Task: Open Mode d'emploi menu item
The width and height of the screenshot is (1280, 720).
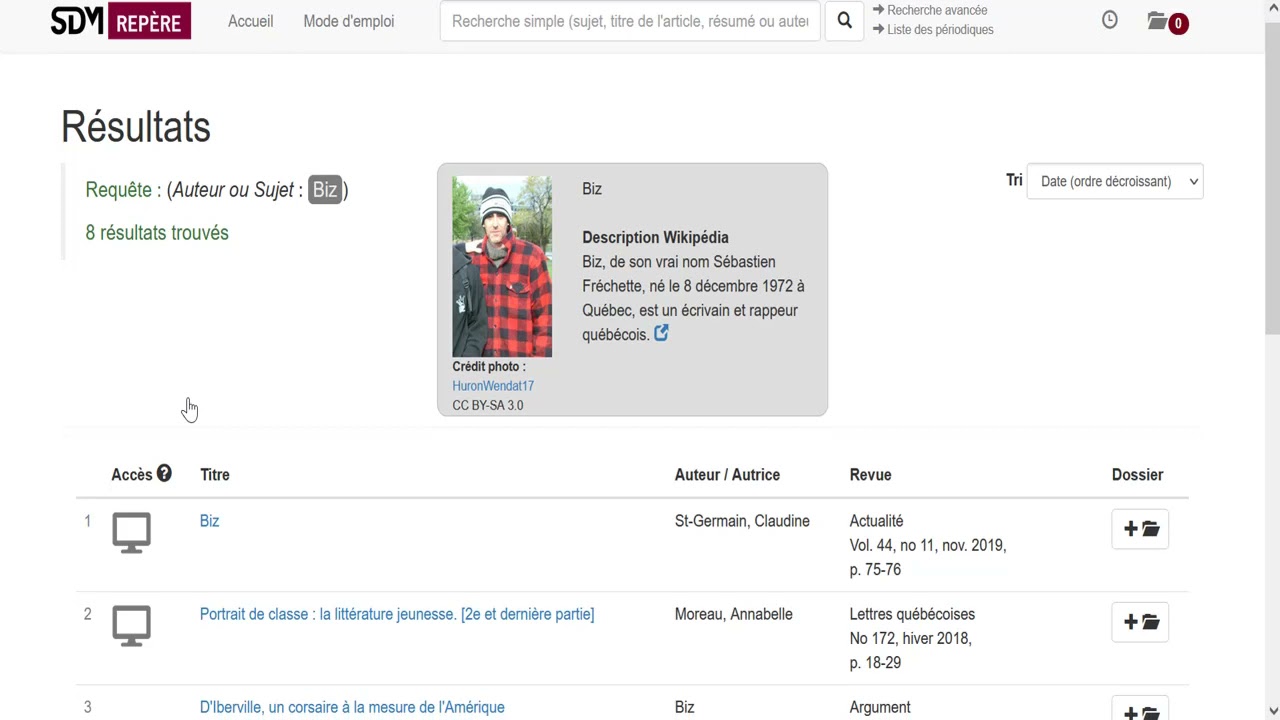Action: pyautogui.click(x=349, y=21)
